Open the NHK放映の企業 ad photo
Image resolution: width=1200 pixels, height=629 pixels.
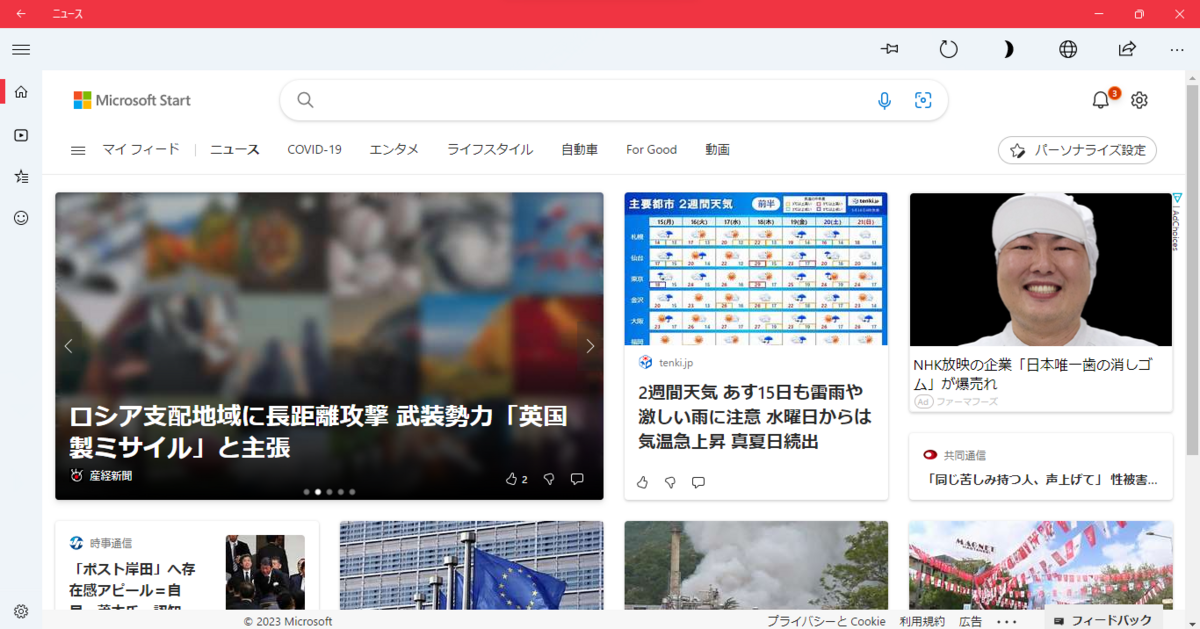(1040, 270)
